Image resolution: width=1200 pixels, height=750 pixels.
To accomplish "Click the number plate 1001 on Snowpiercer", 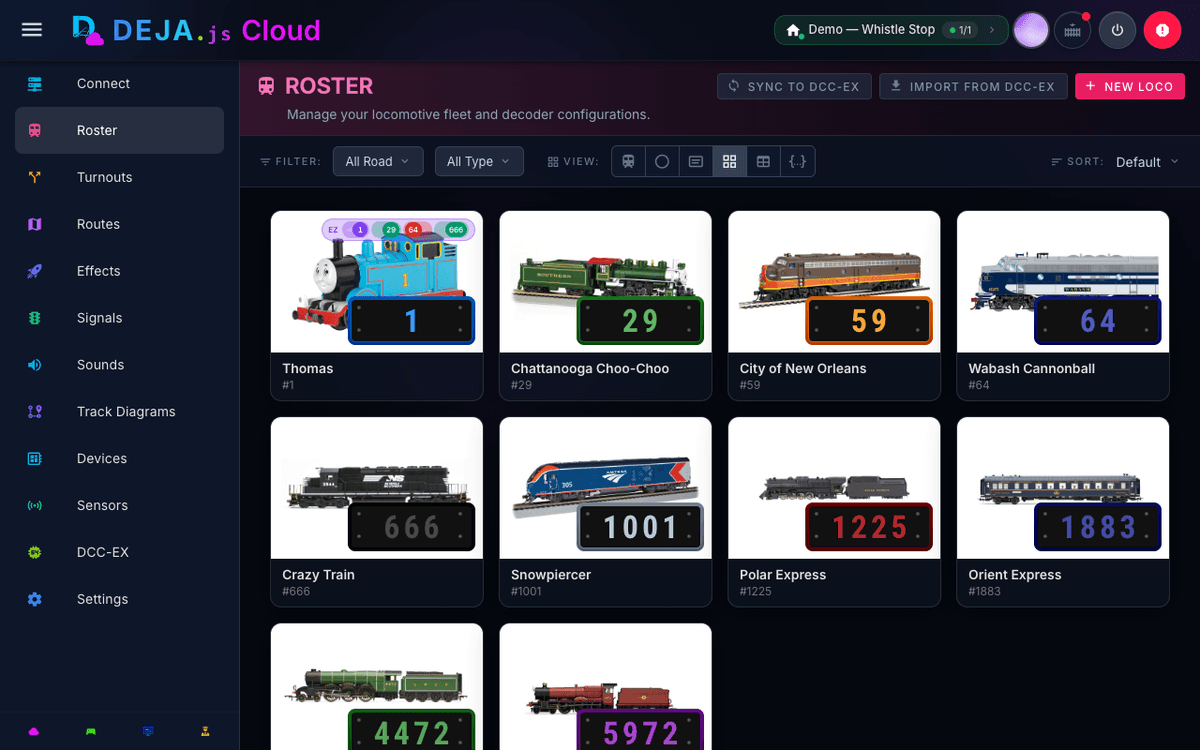I will [x=640, y=527].
